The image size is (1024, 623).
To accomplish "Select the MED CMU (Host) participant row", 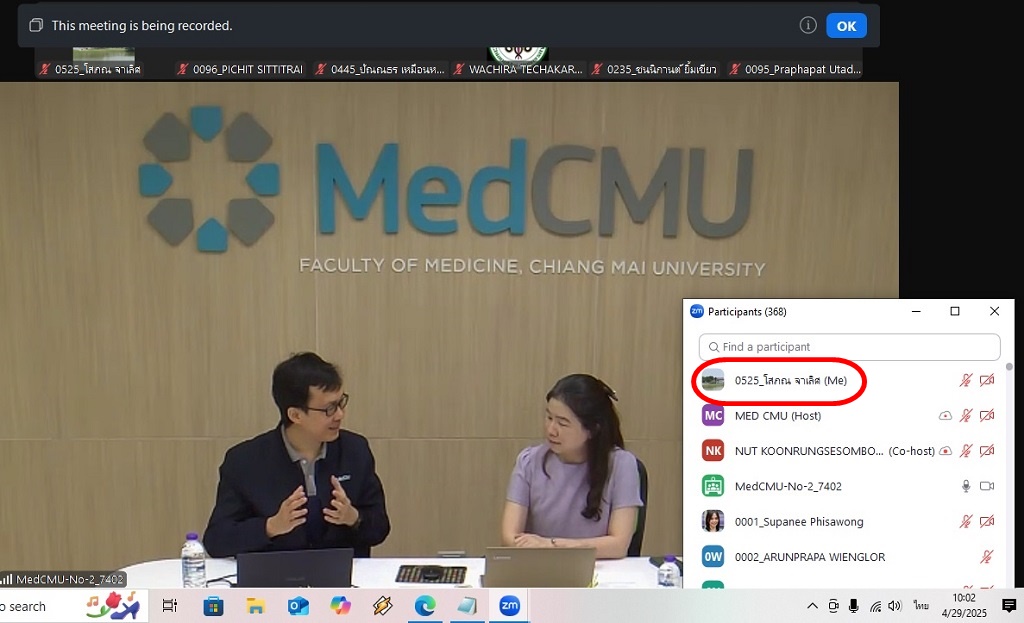I will click(x=848, y=415).
